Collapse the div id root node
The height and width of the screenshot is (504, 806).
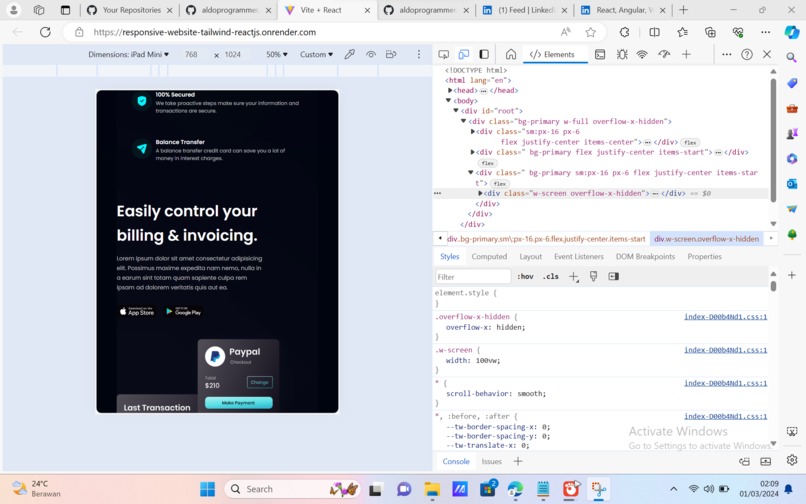click(x=456, y=111)
